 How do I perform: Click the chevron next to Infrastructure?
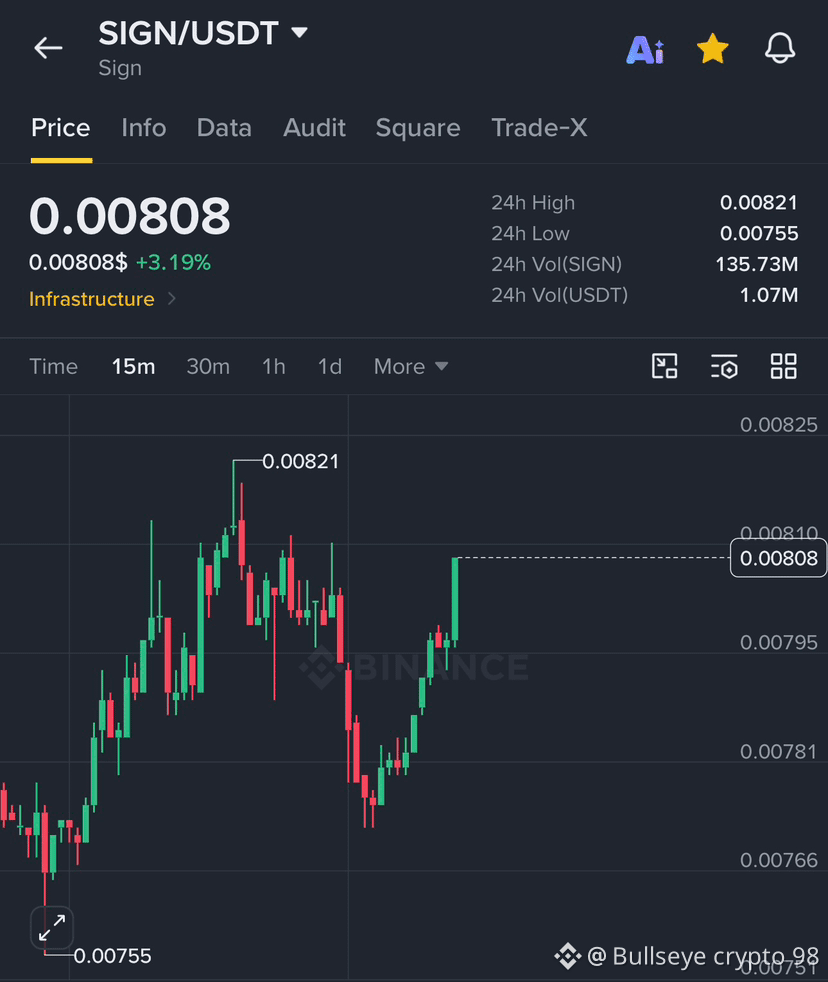pos(172,299)
